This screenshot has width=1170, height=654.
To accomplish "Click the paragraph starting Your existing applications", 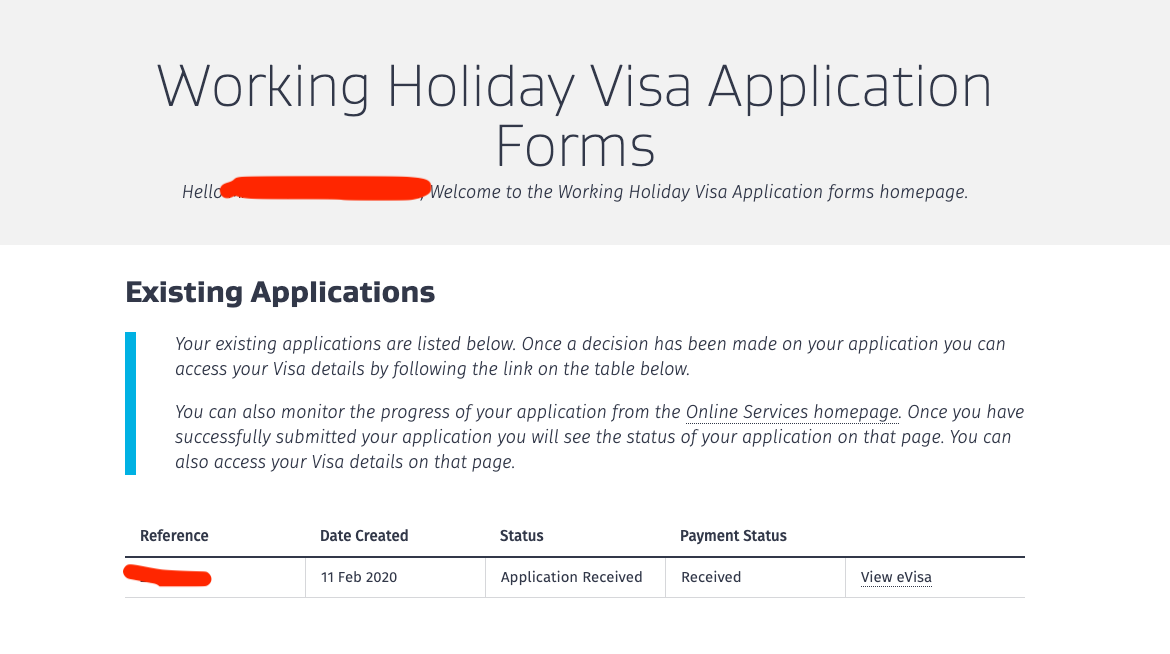I will pos(590,356).
